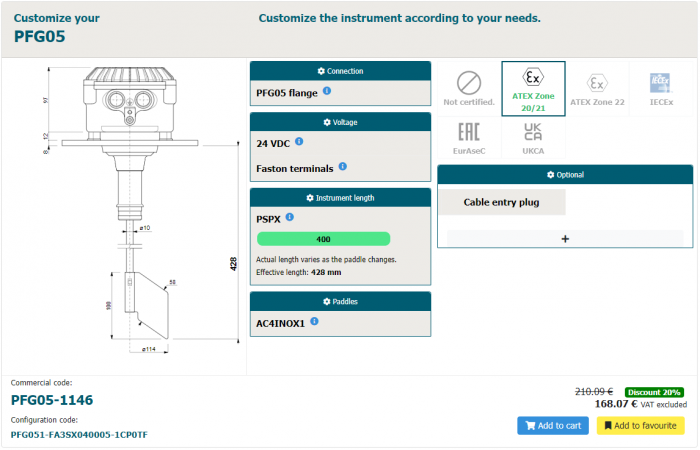
Task: Add the product to cart
Action: pyautogui.click(x=553, y=426)
